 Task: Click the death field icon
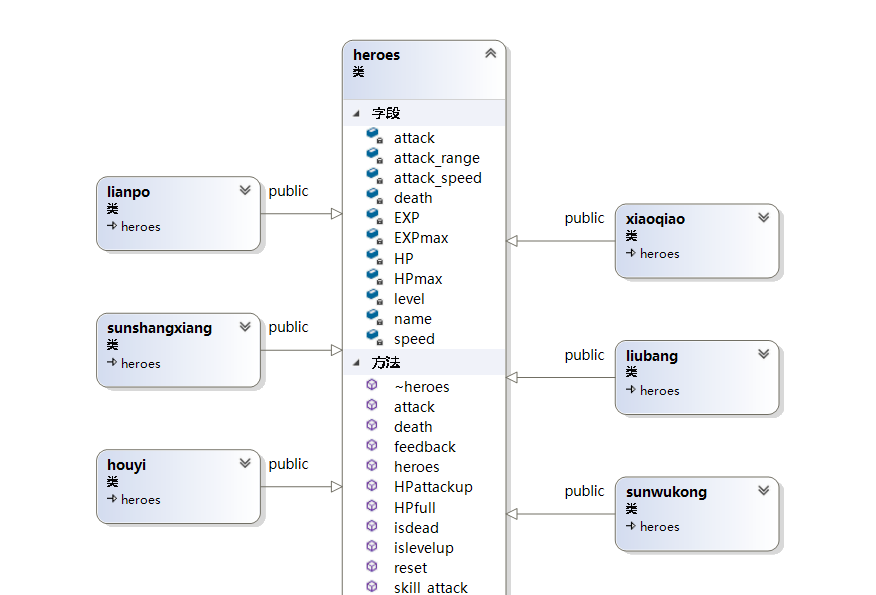click(x=374, y=196)
